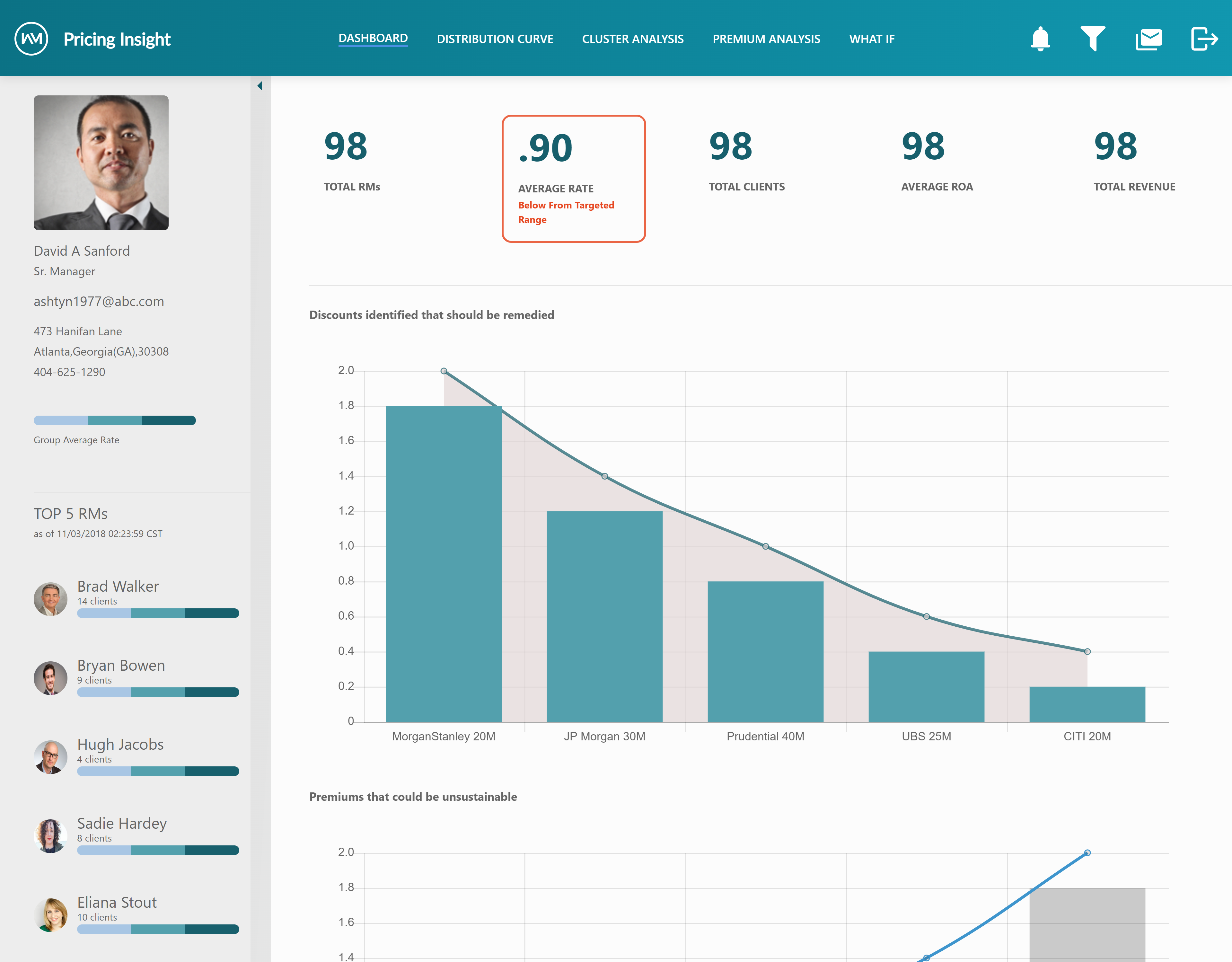Open the Premium Analysis tab
Viewport: 1232px width, 962px height.
(766, 39)
